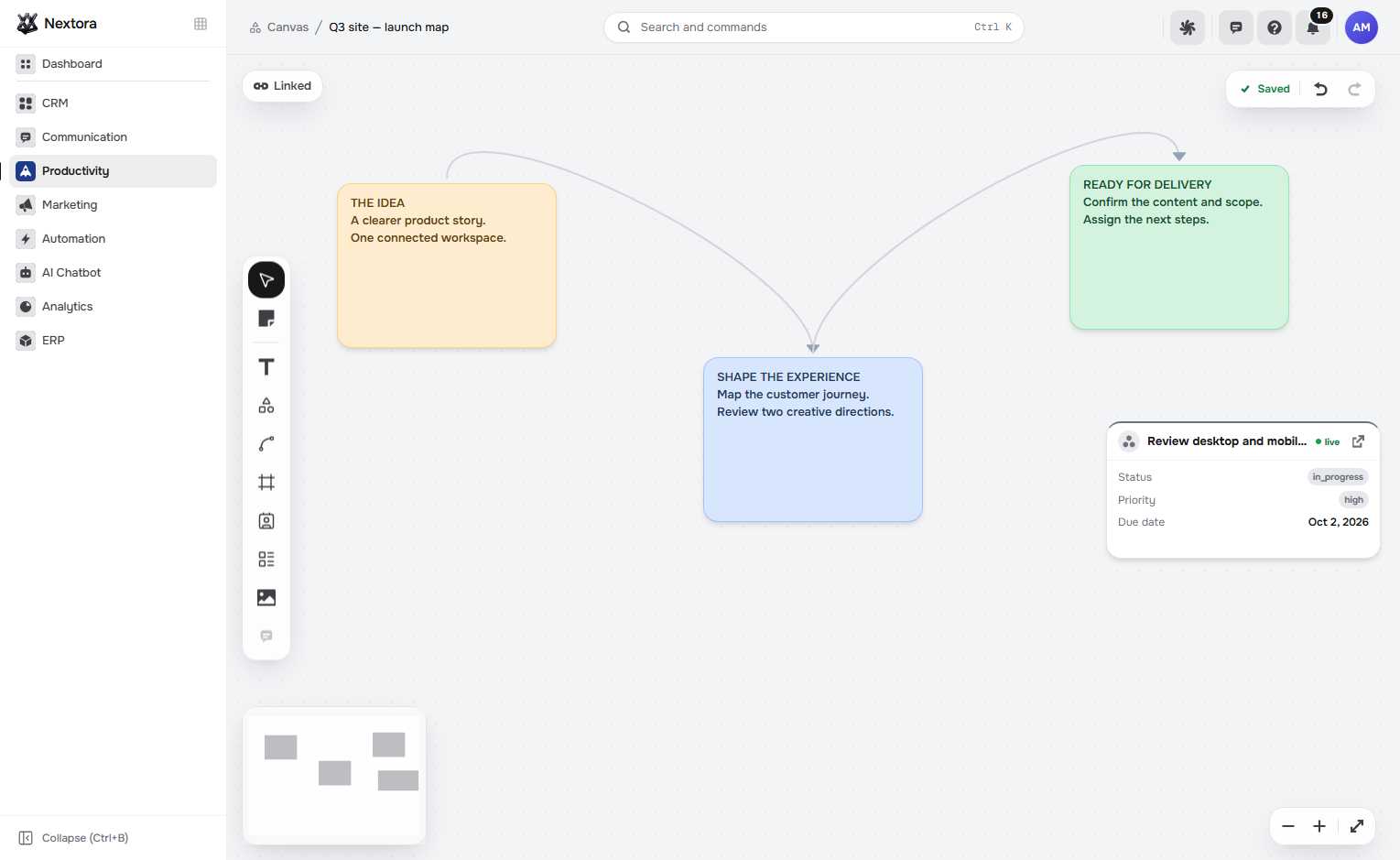
Task: Undo the last canvas change
Action: tap(1320, 89)
